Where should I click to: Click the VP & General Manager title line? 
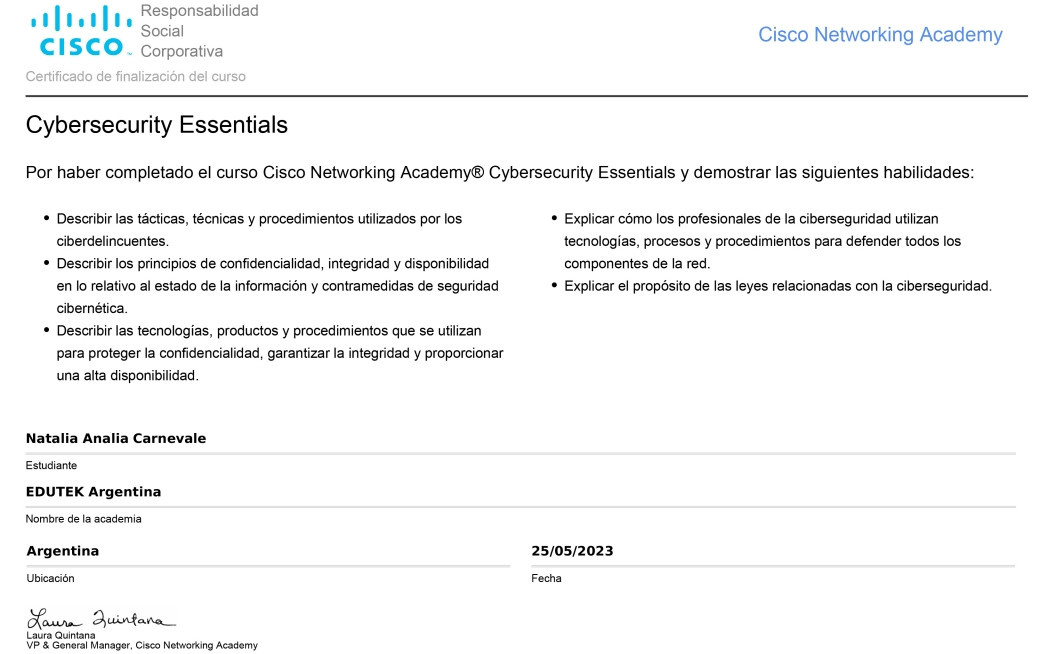point(142,645)
